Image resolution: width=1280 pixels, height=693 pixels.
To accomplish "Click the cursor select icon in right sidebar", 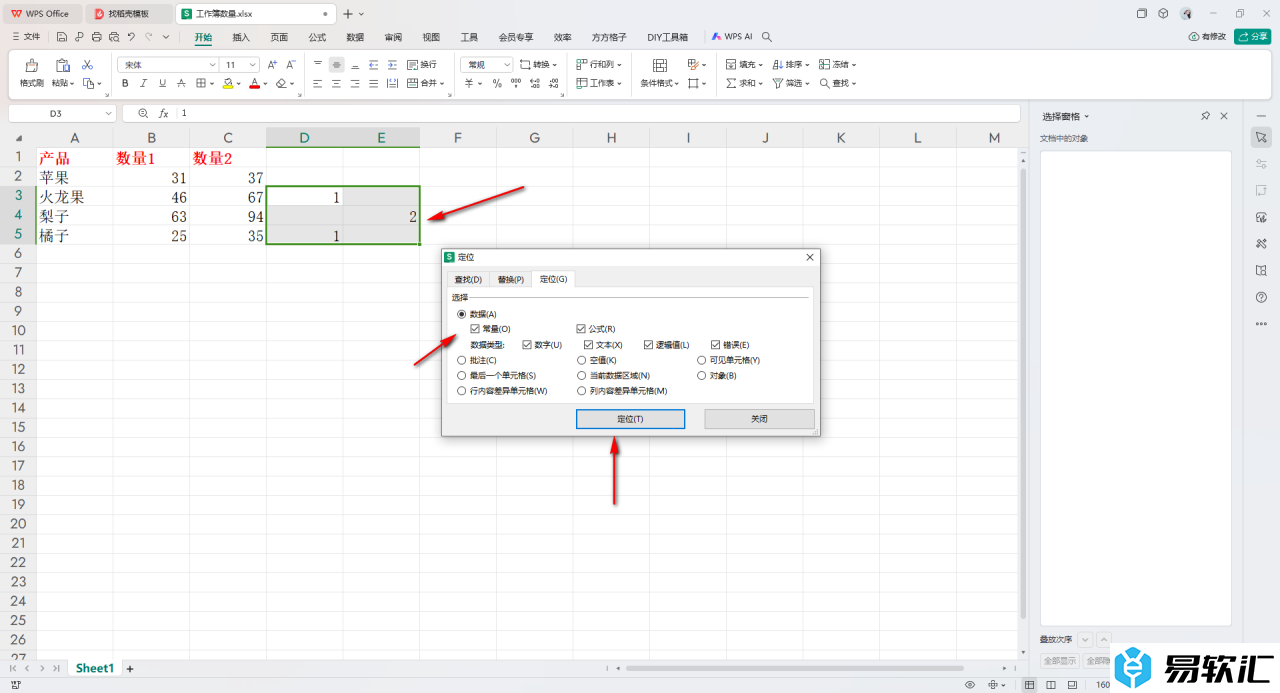I will (1261, 136).
